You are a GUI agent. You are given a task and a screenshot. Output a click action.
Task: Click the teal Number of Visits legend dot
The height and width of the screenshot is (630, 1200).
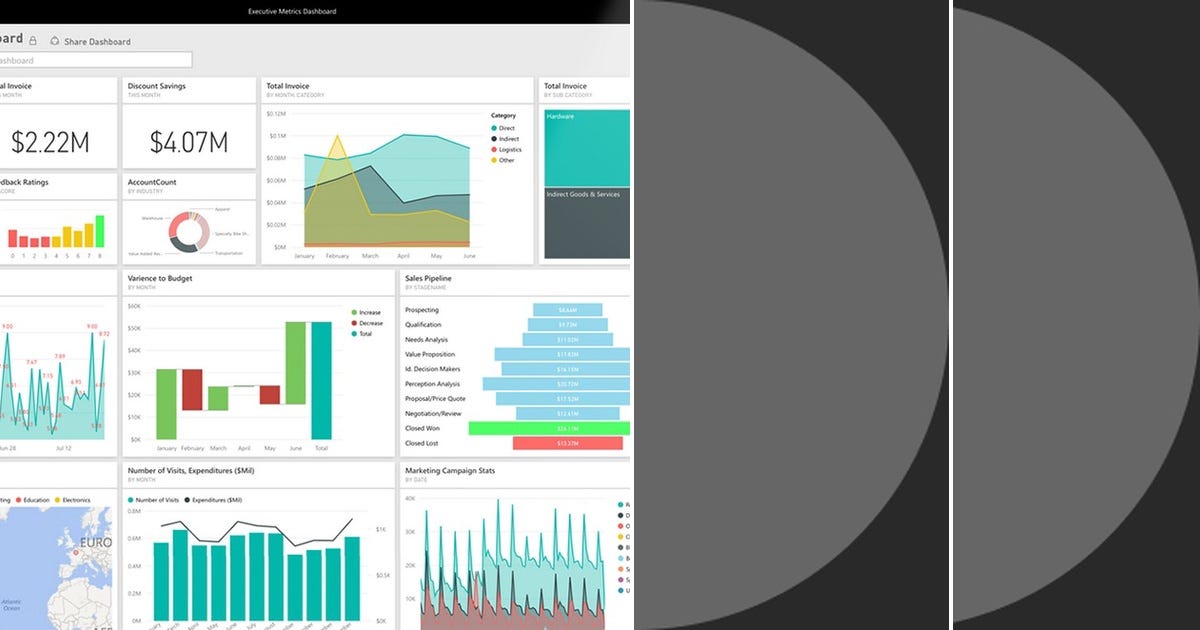point(130,500)
